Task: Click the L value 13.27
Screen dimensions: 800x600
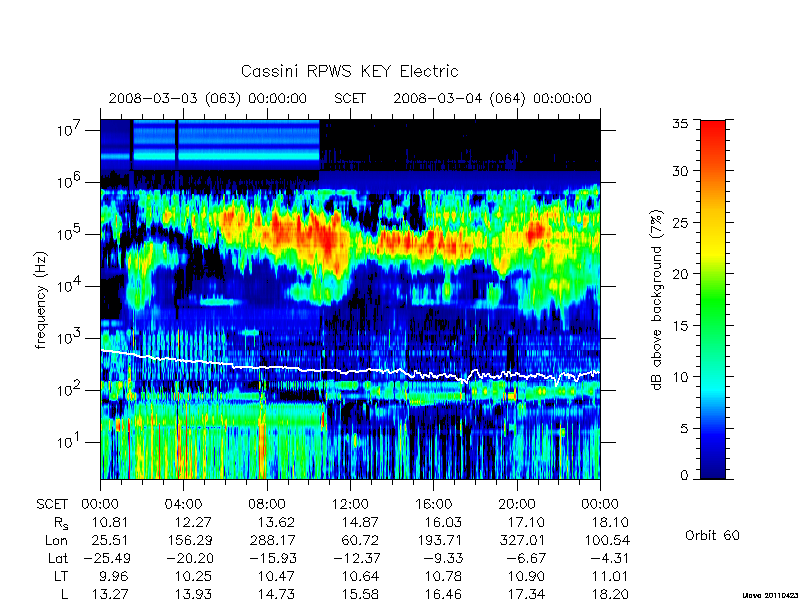Action: point(110,594)
